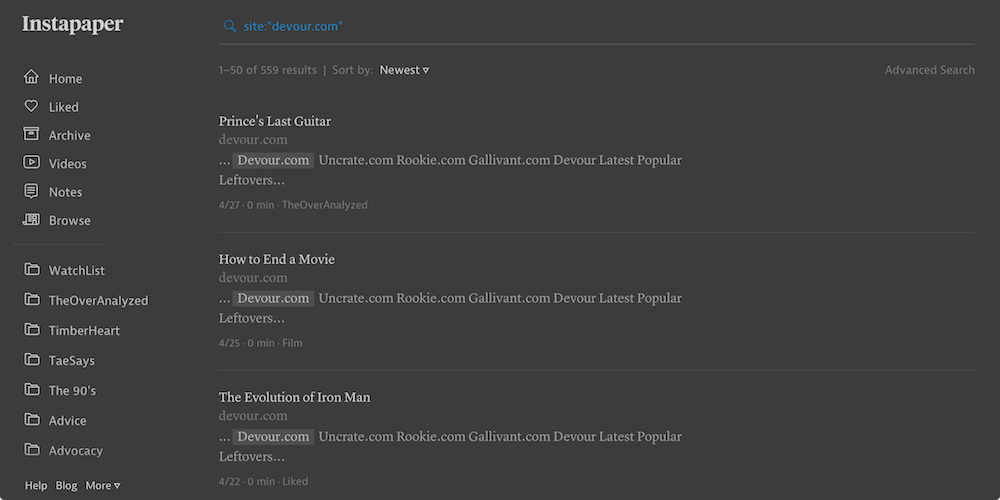Open the TimberHeart folder

coord(84,330)
